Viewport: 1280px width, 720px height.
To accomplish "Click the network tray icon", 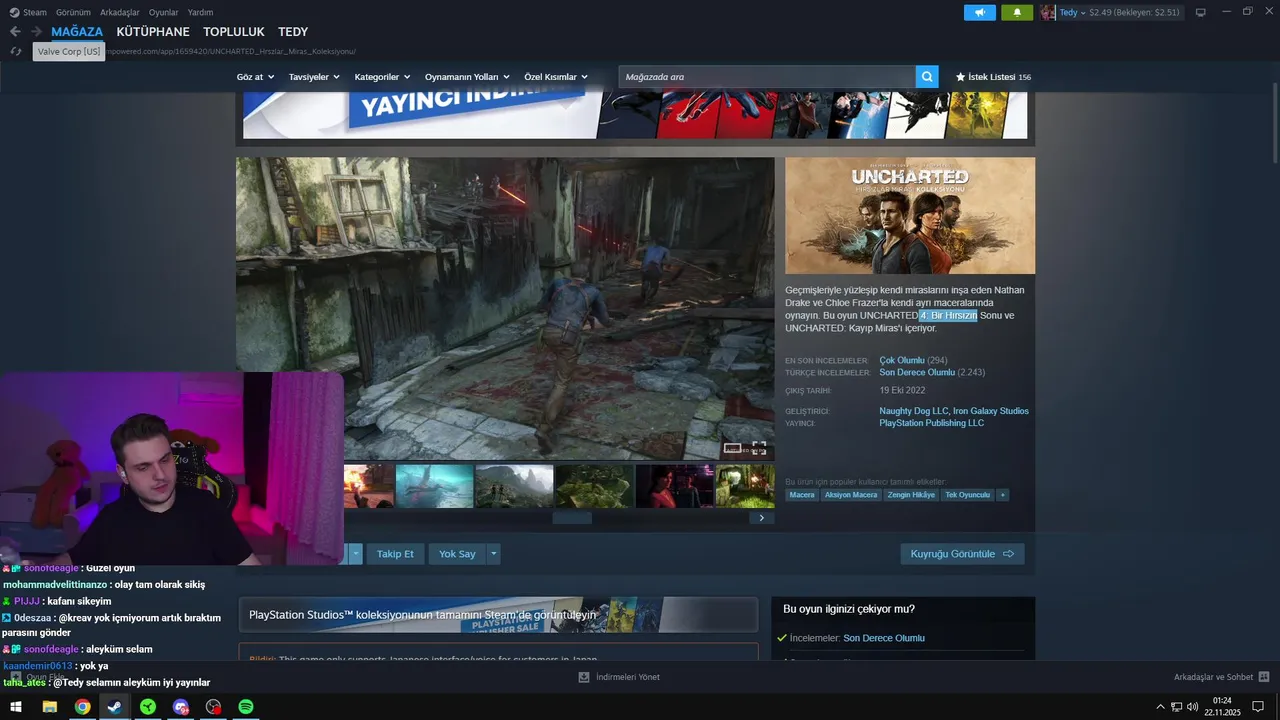I will tap(1176, 707).
